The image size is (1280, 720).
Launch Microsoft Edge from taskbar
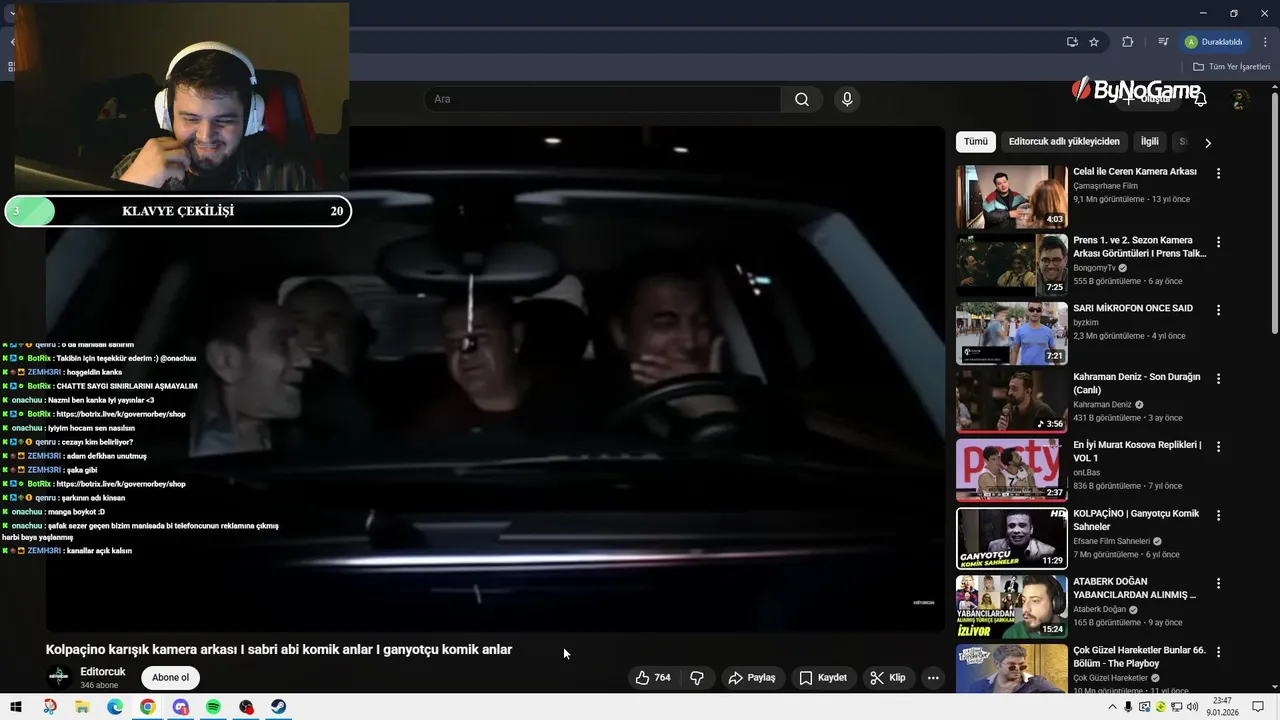[x=115, y=707]
